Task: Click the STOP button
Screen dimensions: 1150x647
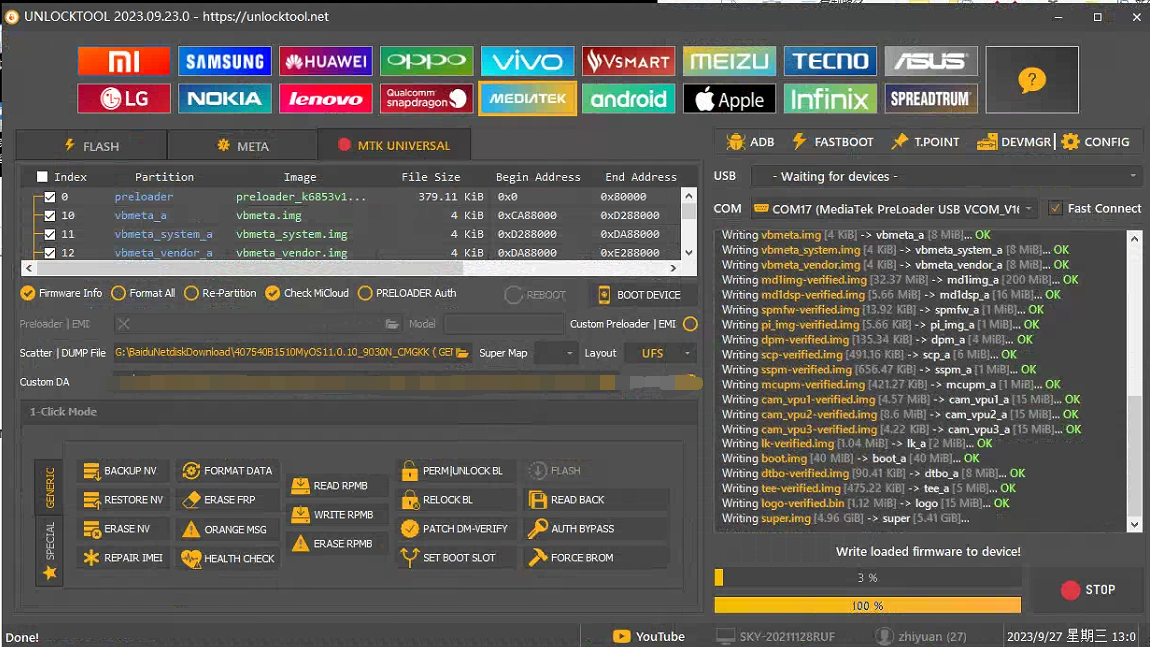Action: [x=1088, y=590]
